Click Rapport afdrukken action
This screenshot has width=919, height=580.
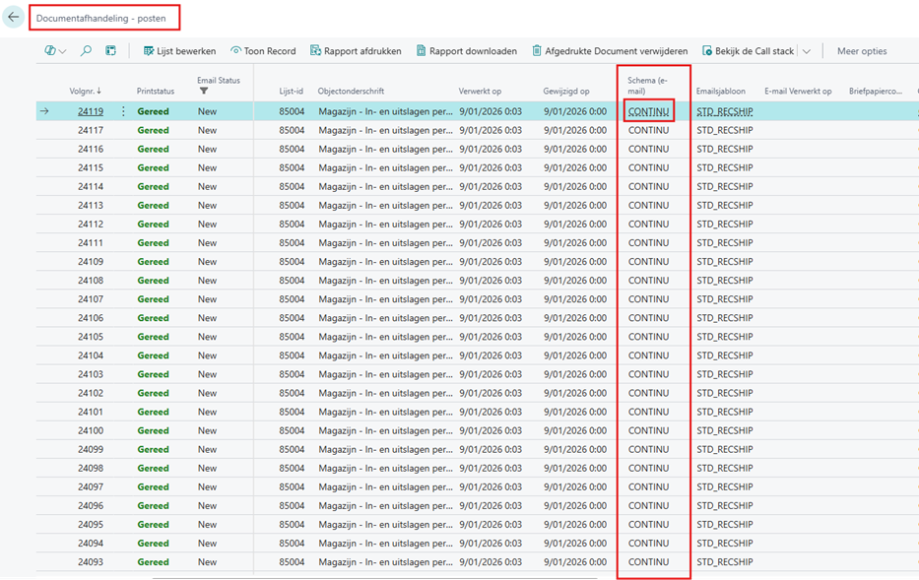coord(355,51)
